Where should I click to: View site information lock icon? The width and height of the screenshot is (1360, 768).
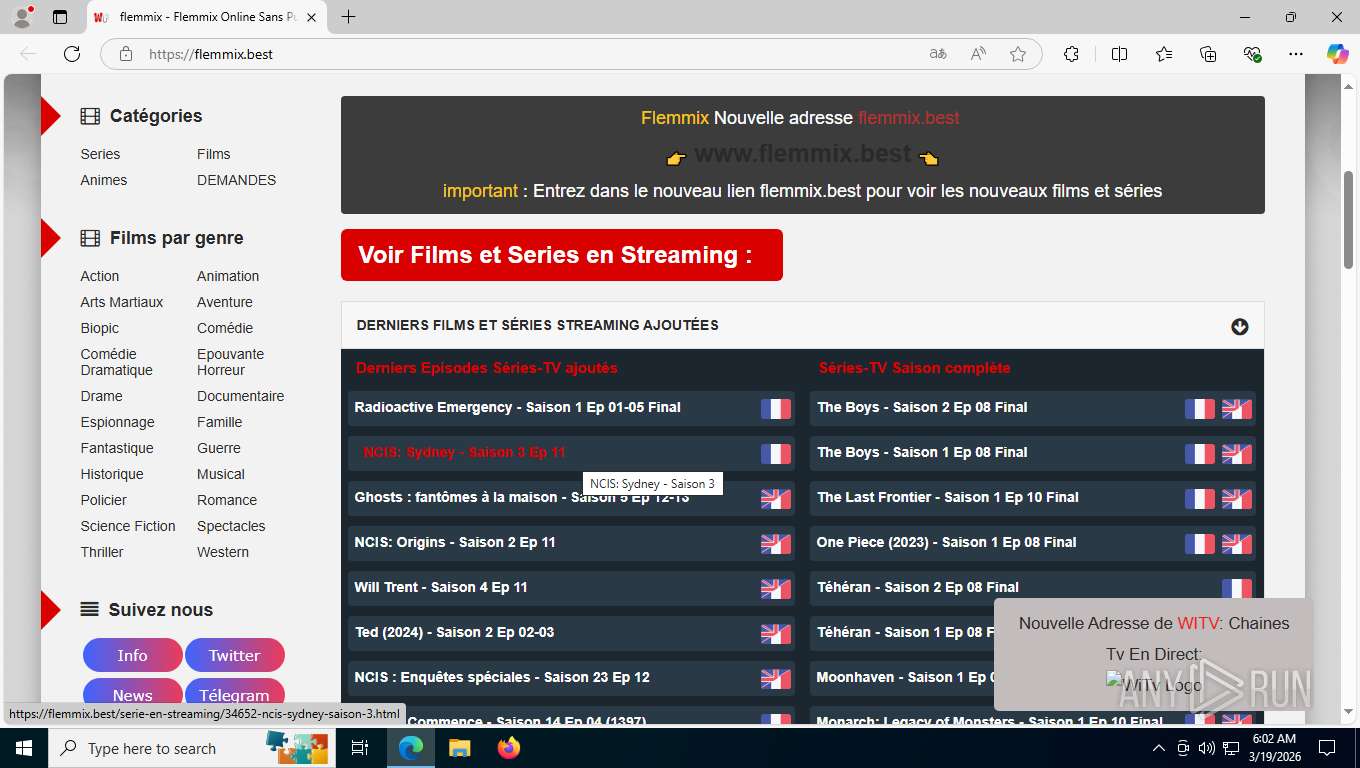tap(125, 54)
